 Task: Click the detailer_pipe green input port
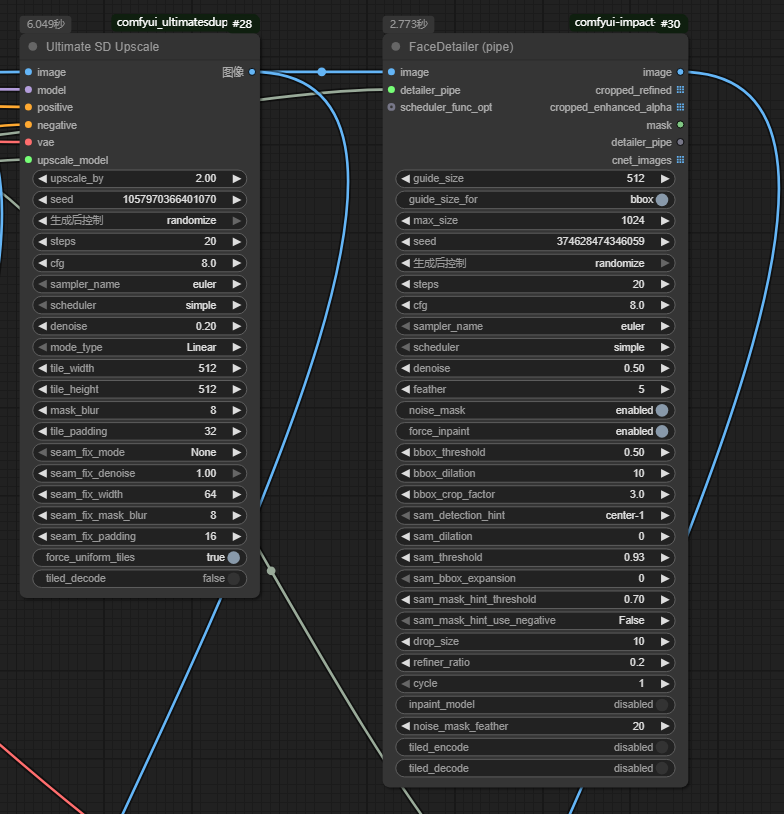coord(391,90)
